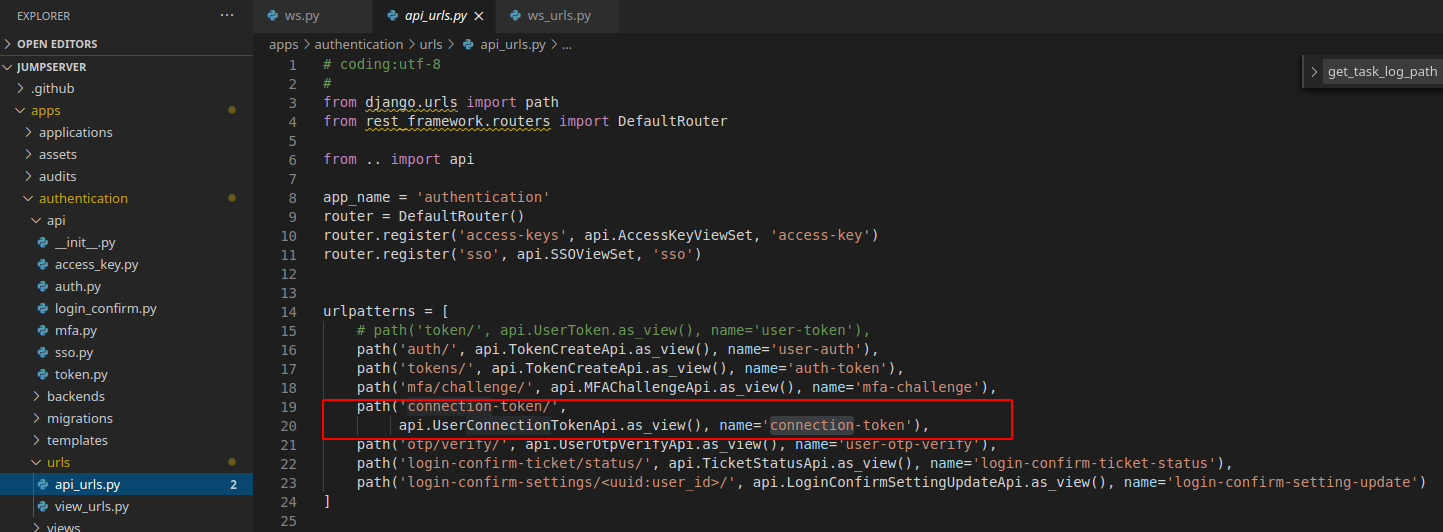Click Python file icon beside __init__.py
1443x532 pixels.
tap(43, 242)
